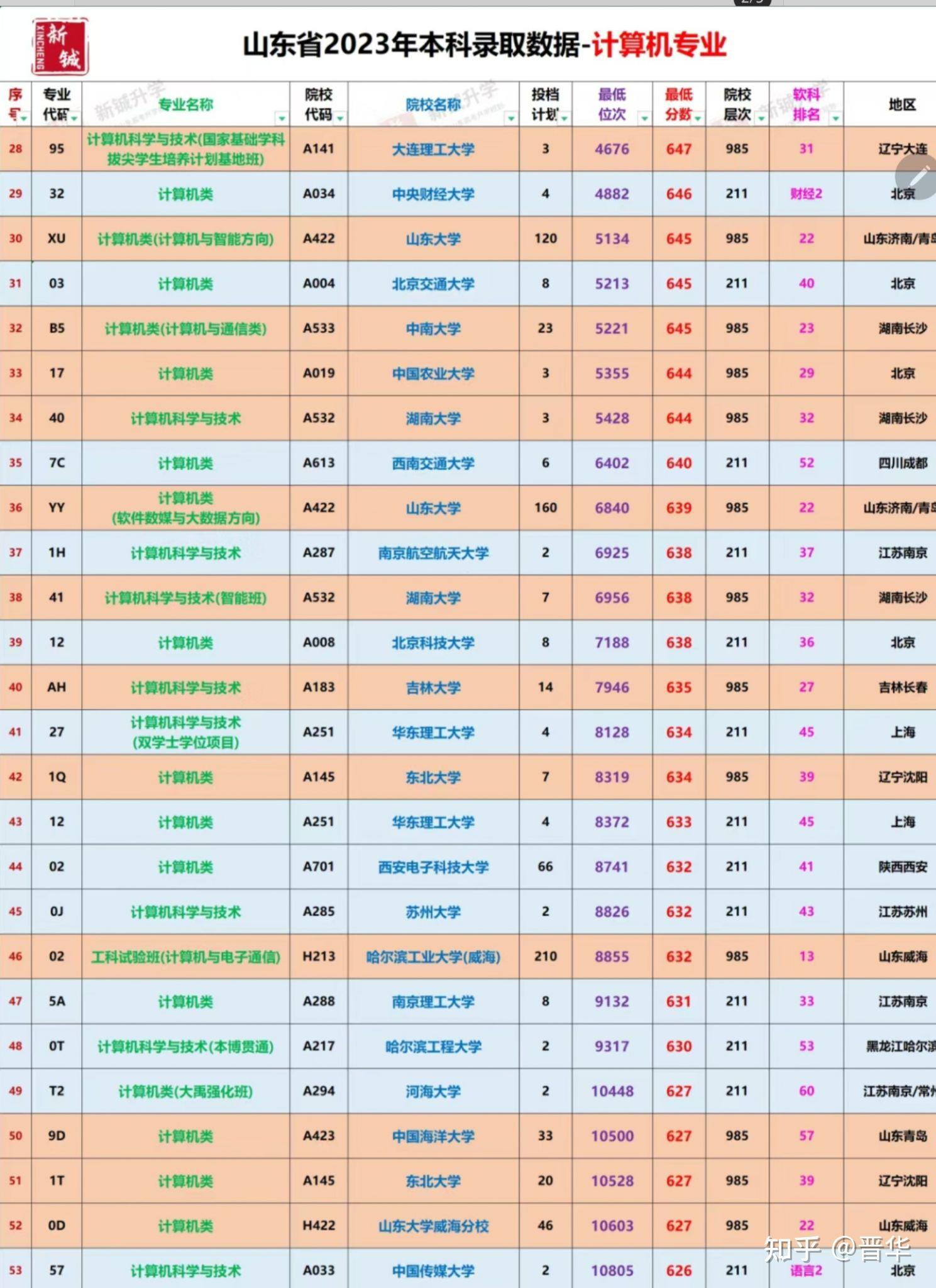Select lowest rank value 7946
This screenshot has width=936, height=1288.
pyautogui.click(x=612, y=687)
